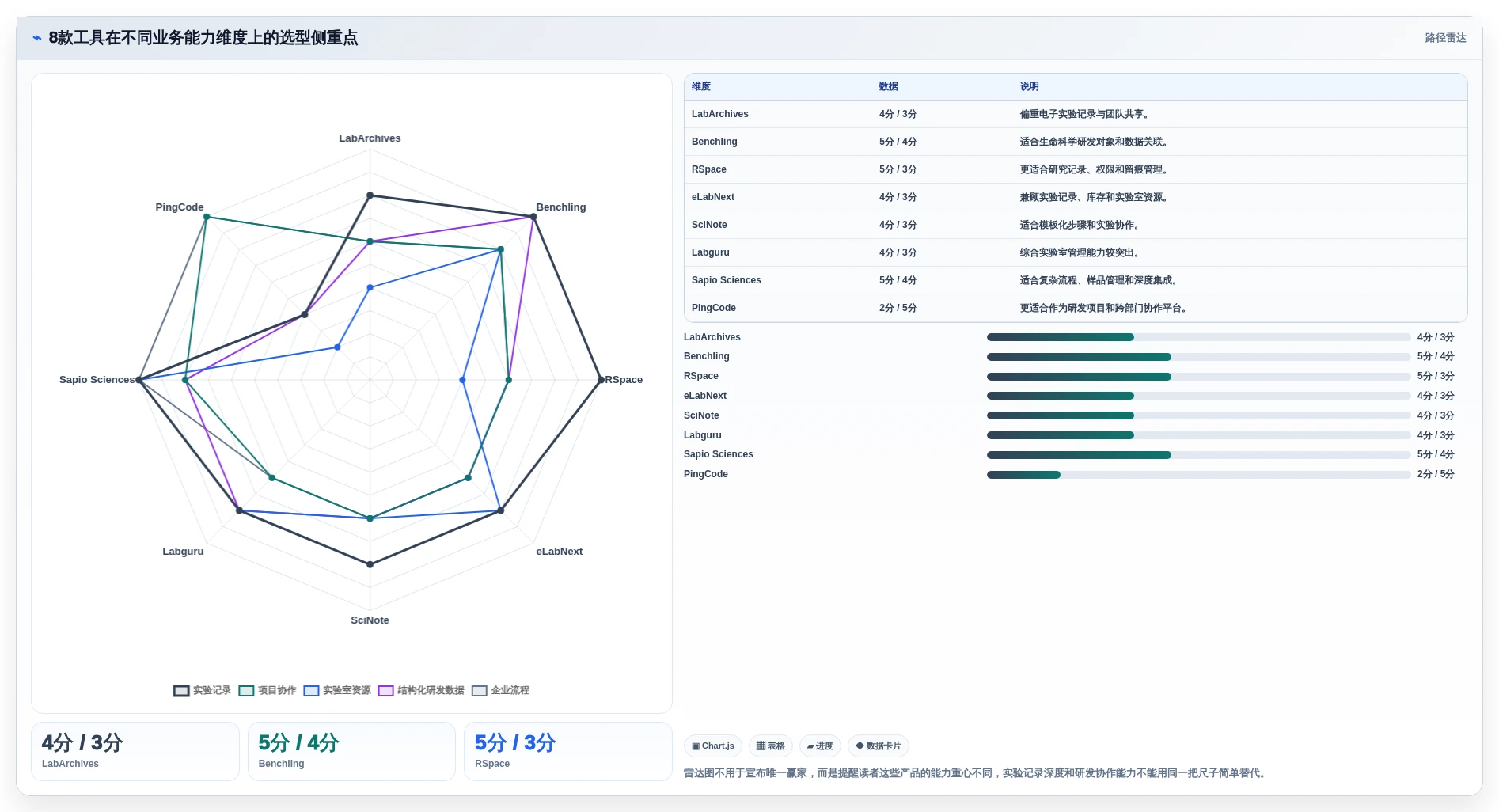
Task: Toggle the 项目协作 legend series
Action: pos(267,691)
